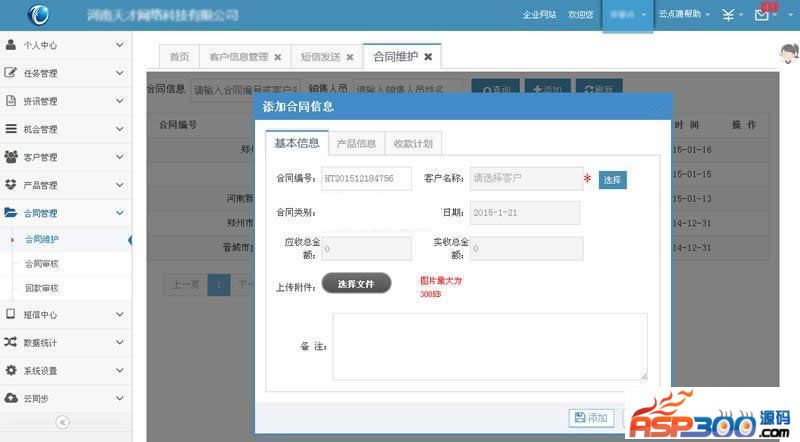Open 合同维护 in the sidebar
Viewport: 800px width, 442px height.
tap(42, 239)
